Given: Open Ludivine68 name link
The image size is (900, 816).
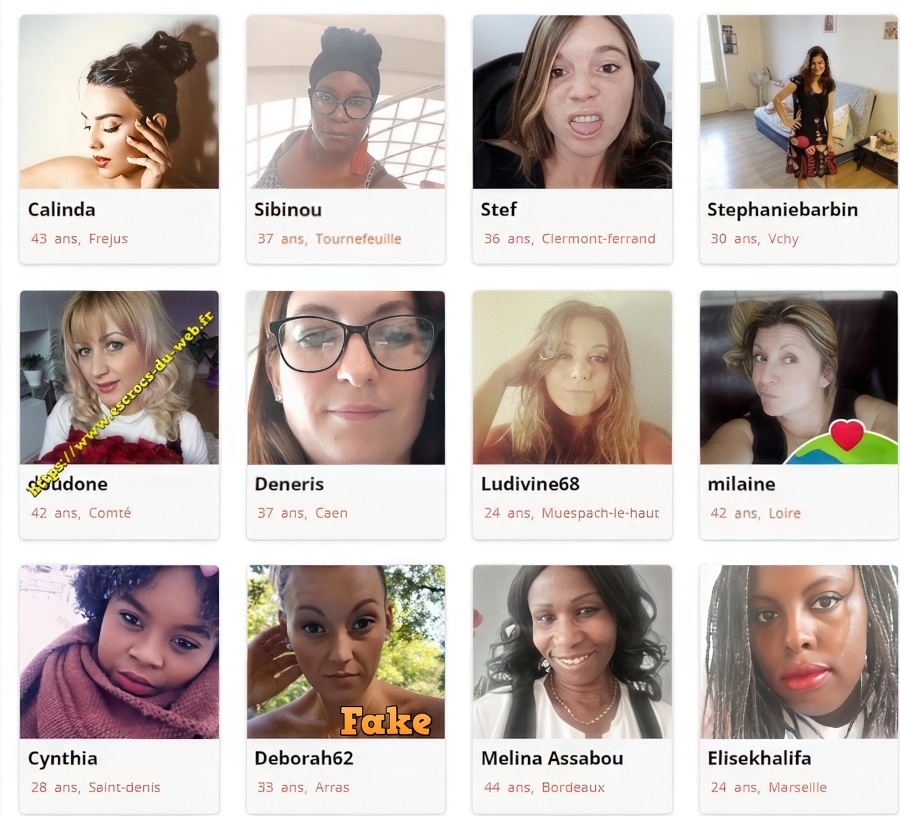Looking at the screenshot, I should (530, 484).
